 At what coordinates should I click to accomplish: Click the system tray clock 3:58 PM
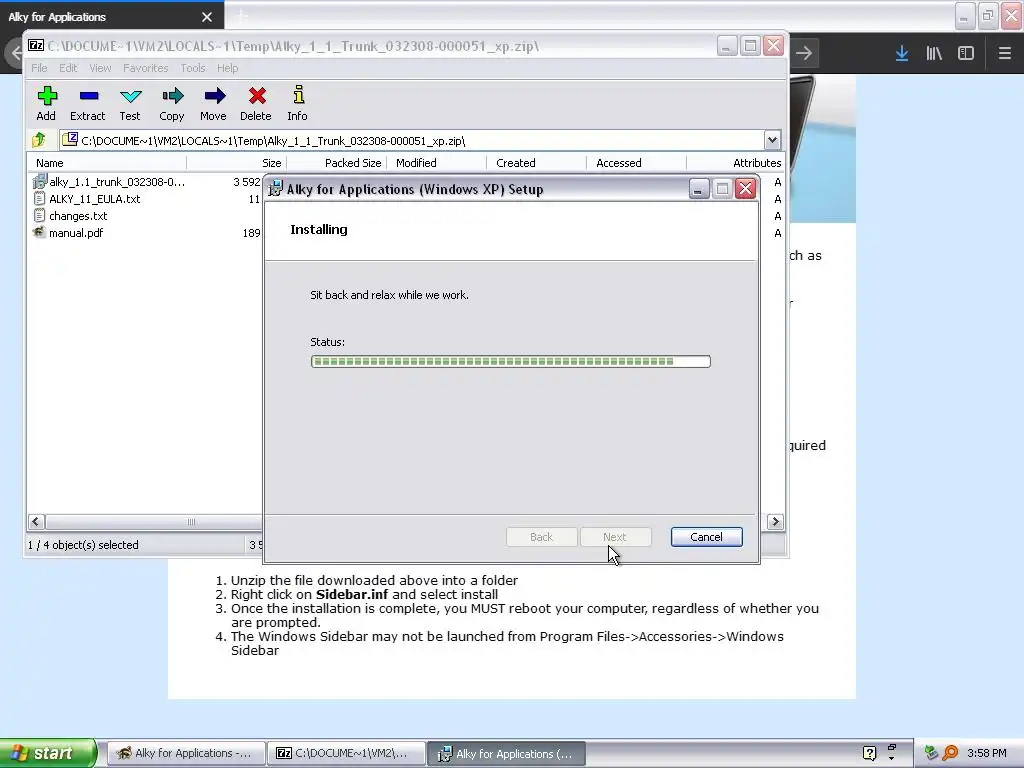tap(987, 753)
